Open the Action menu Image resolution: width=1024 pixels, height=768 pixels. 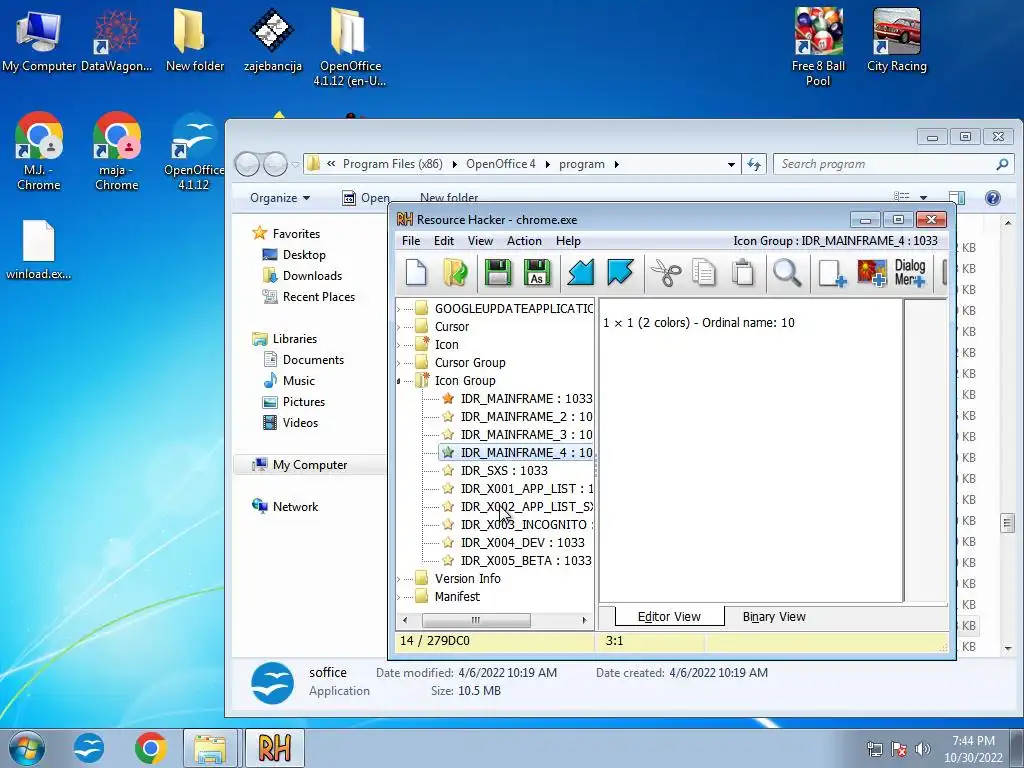pyautogui.click(x=524, y=241)
